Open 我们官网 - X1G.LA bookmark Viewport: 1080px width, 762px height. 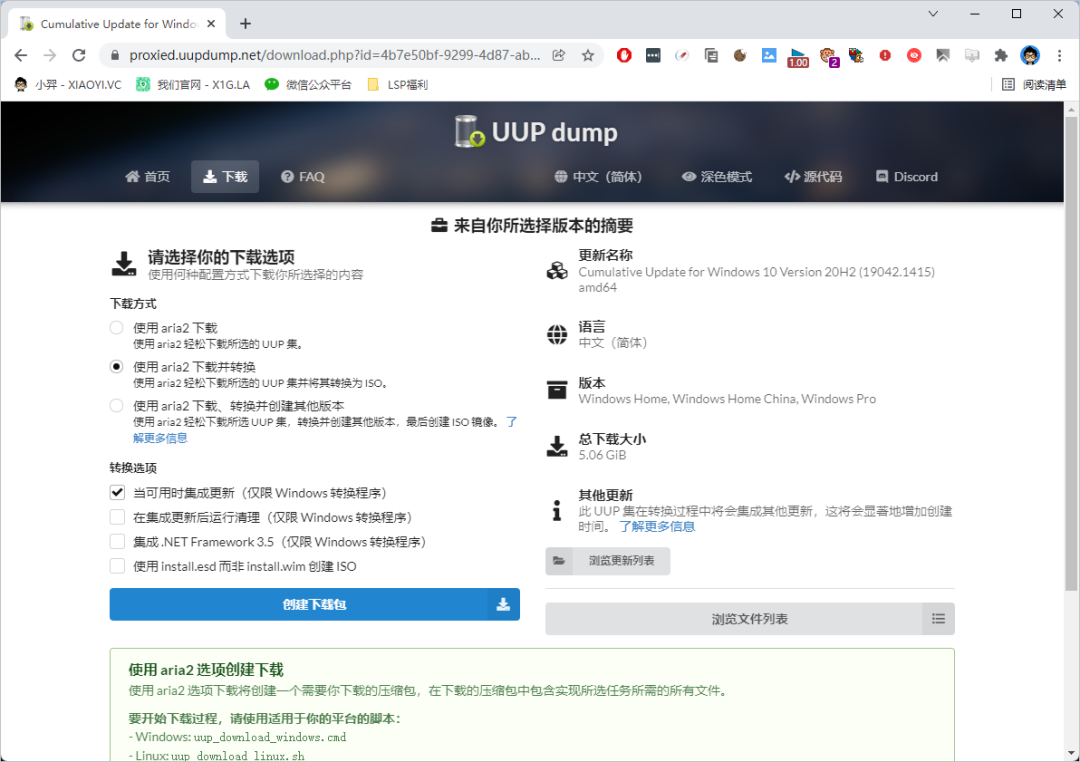[x=193, y=84]
